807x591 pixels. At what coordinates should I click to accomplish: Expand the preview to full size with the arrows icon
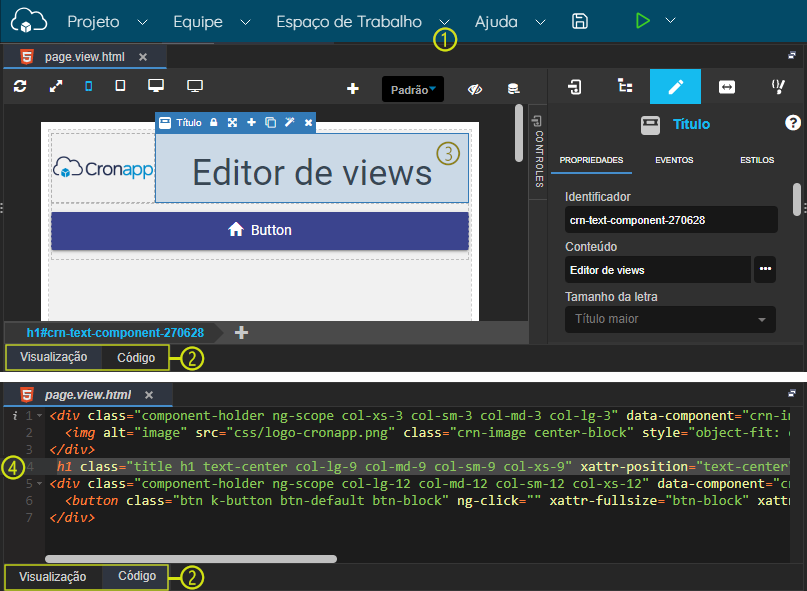[x=56, y=86]
